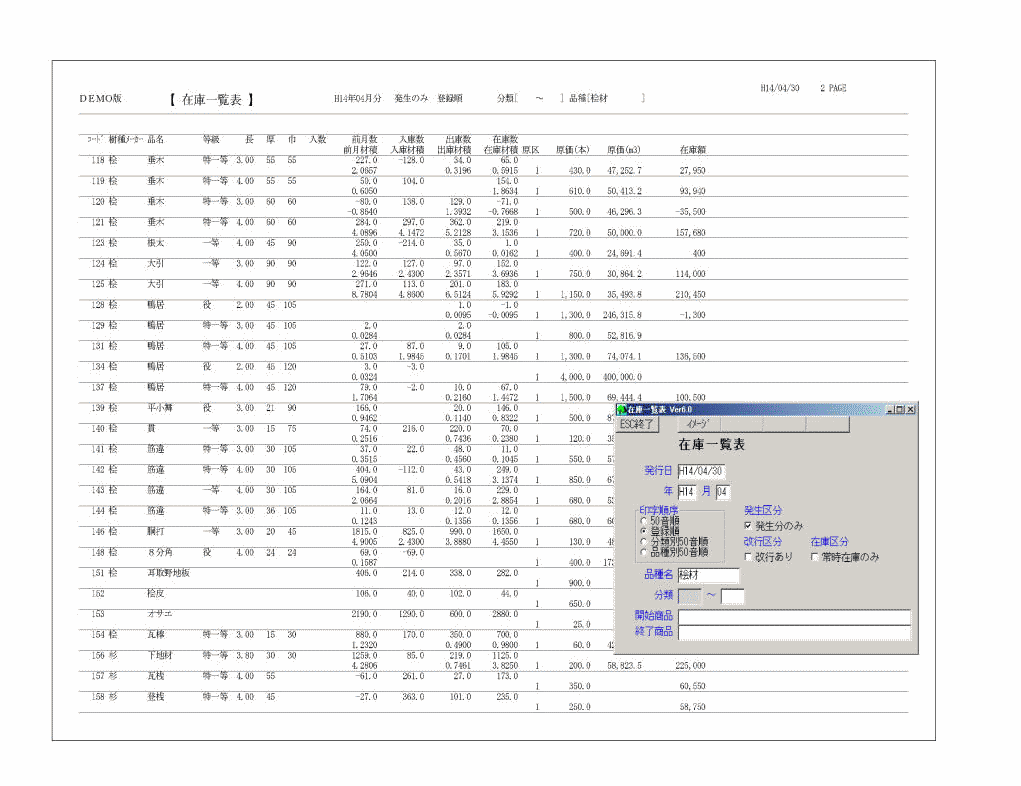This screenshot has height=786, width=1021.
Task: Click the 在庫額 column header
Action: pyautogui.click(x=692, y=150)
